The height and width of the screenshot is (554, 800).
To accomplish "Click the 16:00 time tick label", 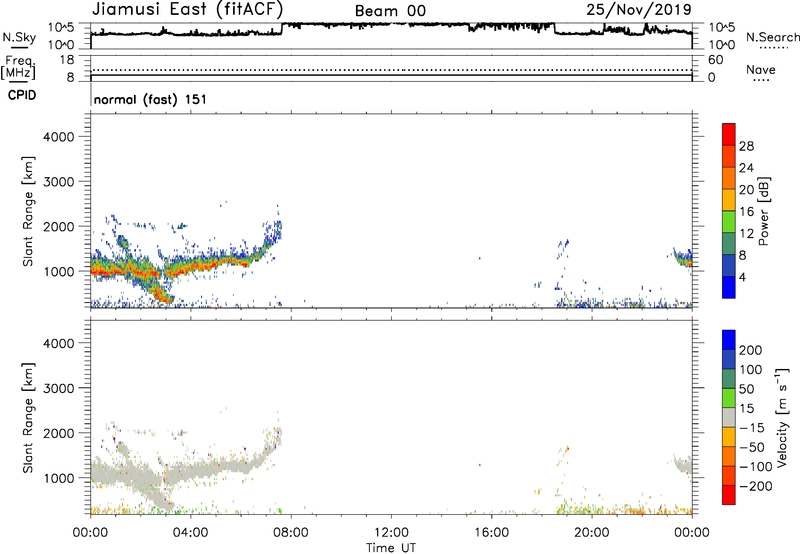I will (491, 533).
